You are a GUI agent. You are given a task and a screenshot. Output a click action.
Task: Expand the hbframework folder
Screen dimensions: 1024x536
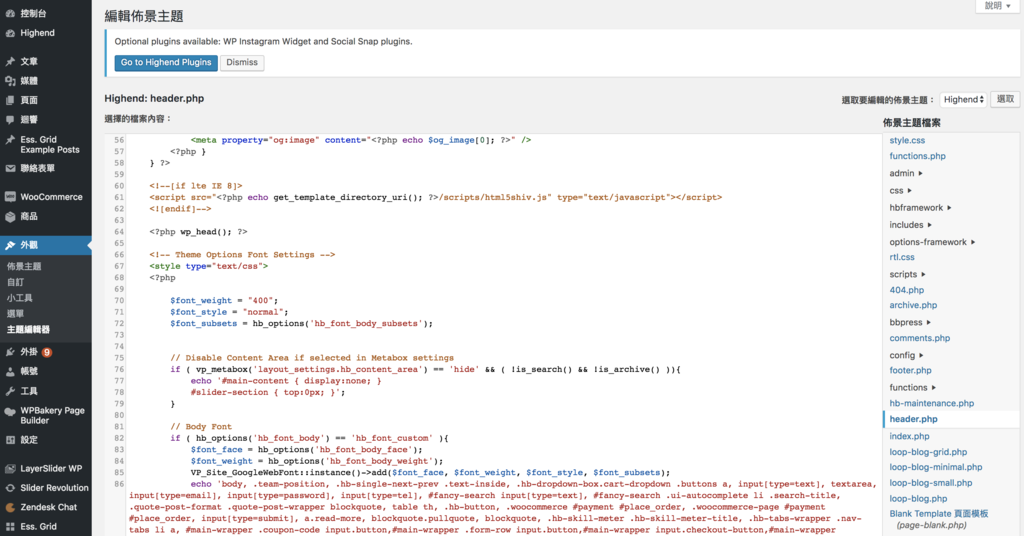tap(920, 208)
